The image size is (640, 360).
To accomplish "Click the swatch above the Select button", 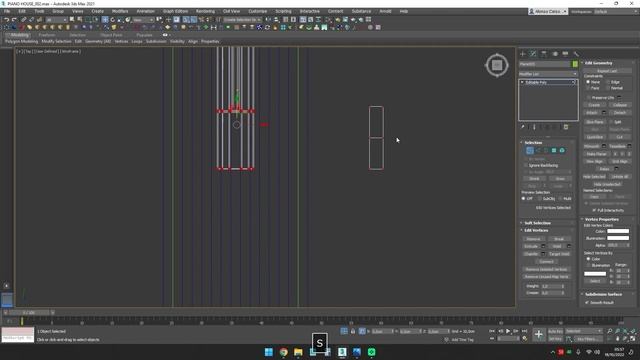I will (595, 274).
